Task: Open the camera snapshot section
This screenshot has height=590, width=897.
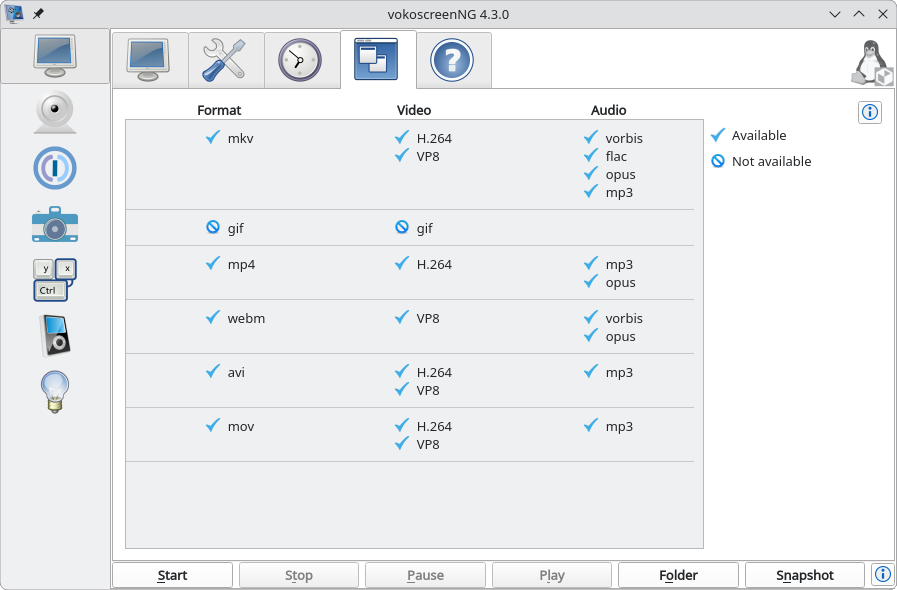Action: click(54, 224)
